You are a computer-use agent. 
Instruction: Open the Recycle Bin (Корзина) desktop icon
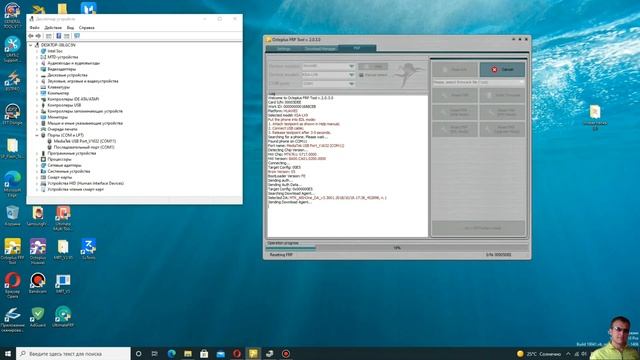[12, 216]
